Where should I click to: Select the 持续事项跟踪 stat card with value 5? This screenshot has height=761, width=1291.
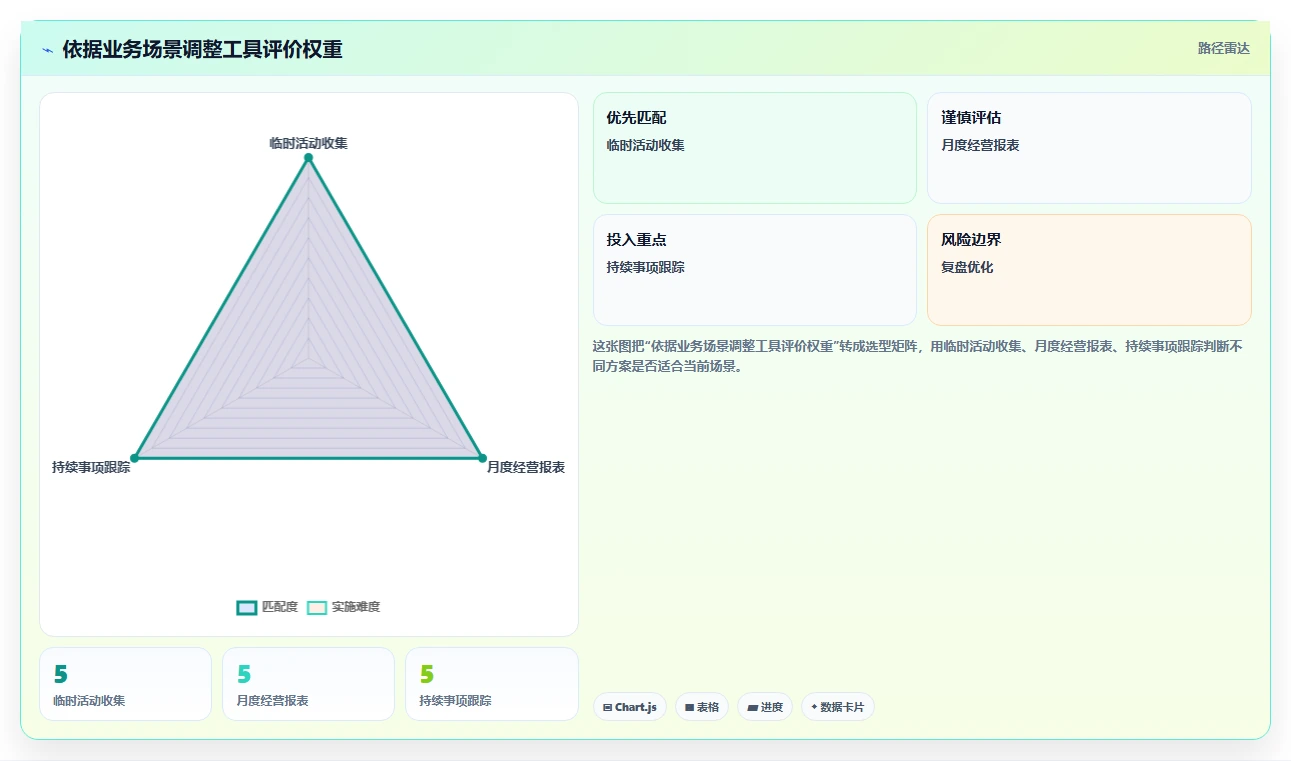(x=492, y=684)
